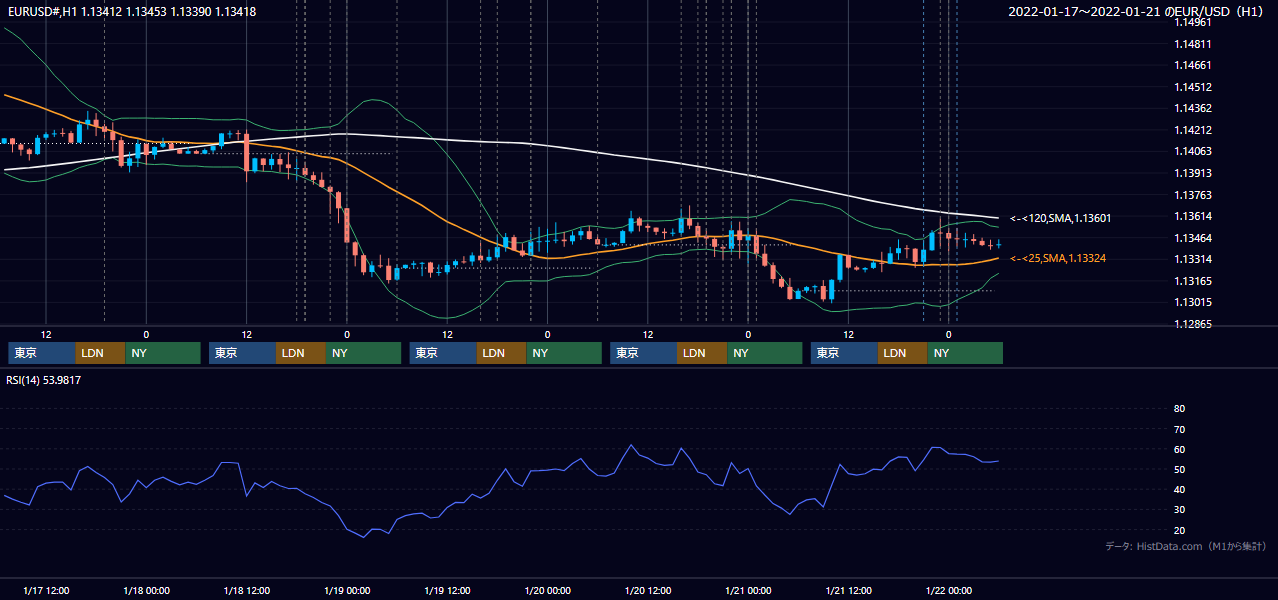Click the 1.13464 price label
Viewport: 1278px width, 600px height.
[x=1193, y=238]
